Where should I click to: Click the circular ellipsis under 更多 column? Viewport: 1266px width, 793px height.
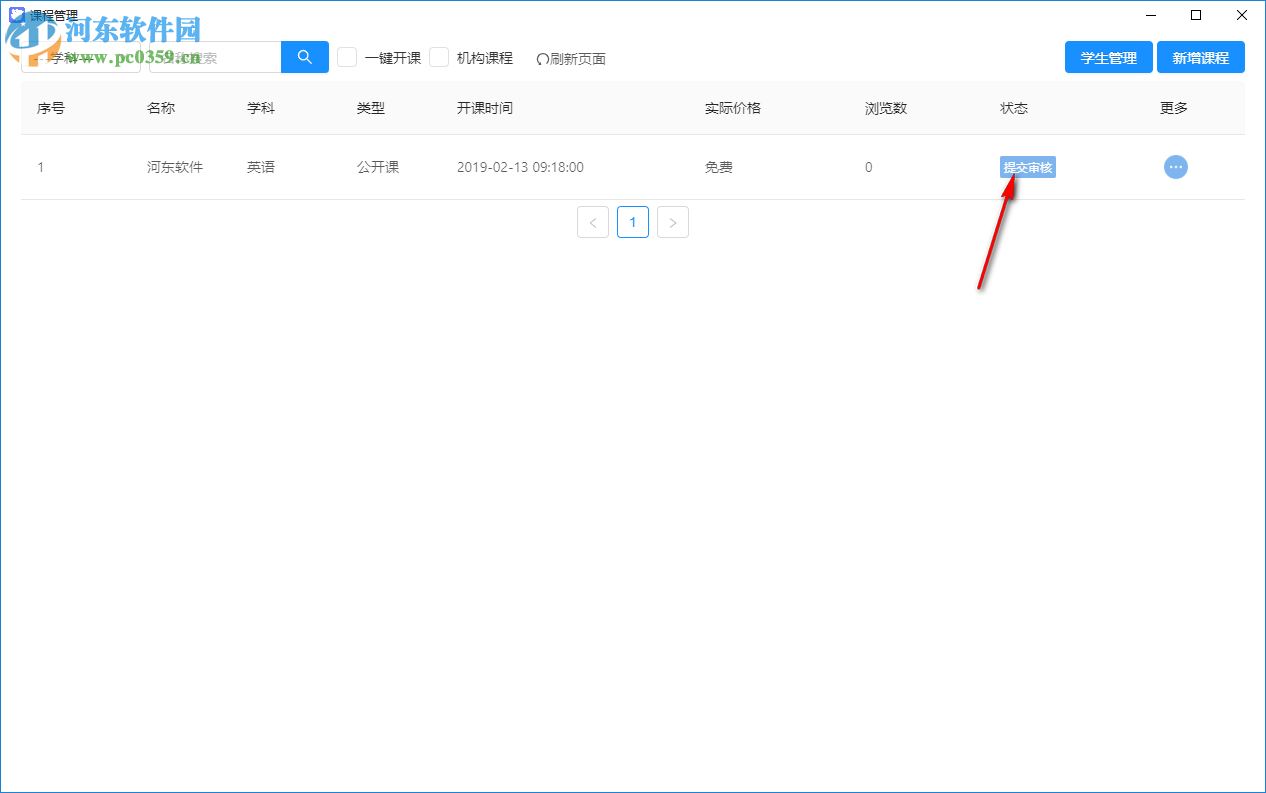(1176, 167)
